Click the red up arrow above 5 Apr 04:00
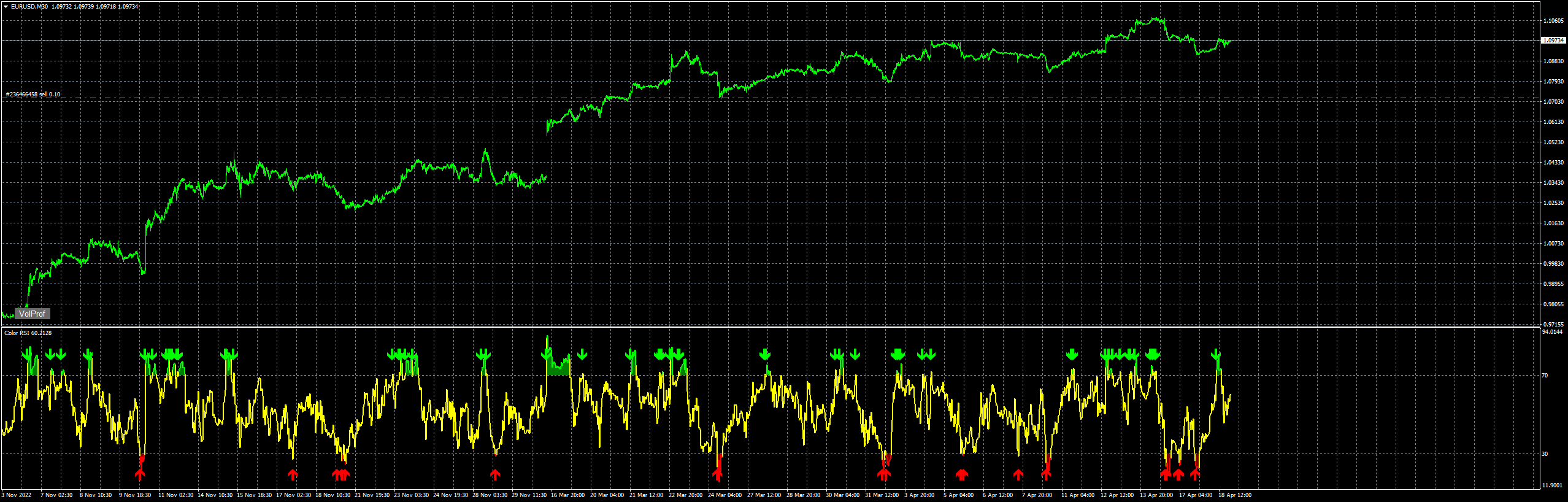This screenshot has height=502, width=1568. [x=961, y=474]
